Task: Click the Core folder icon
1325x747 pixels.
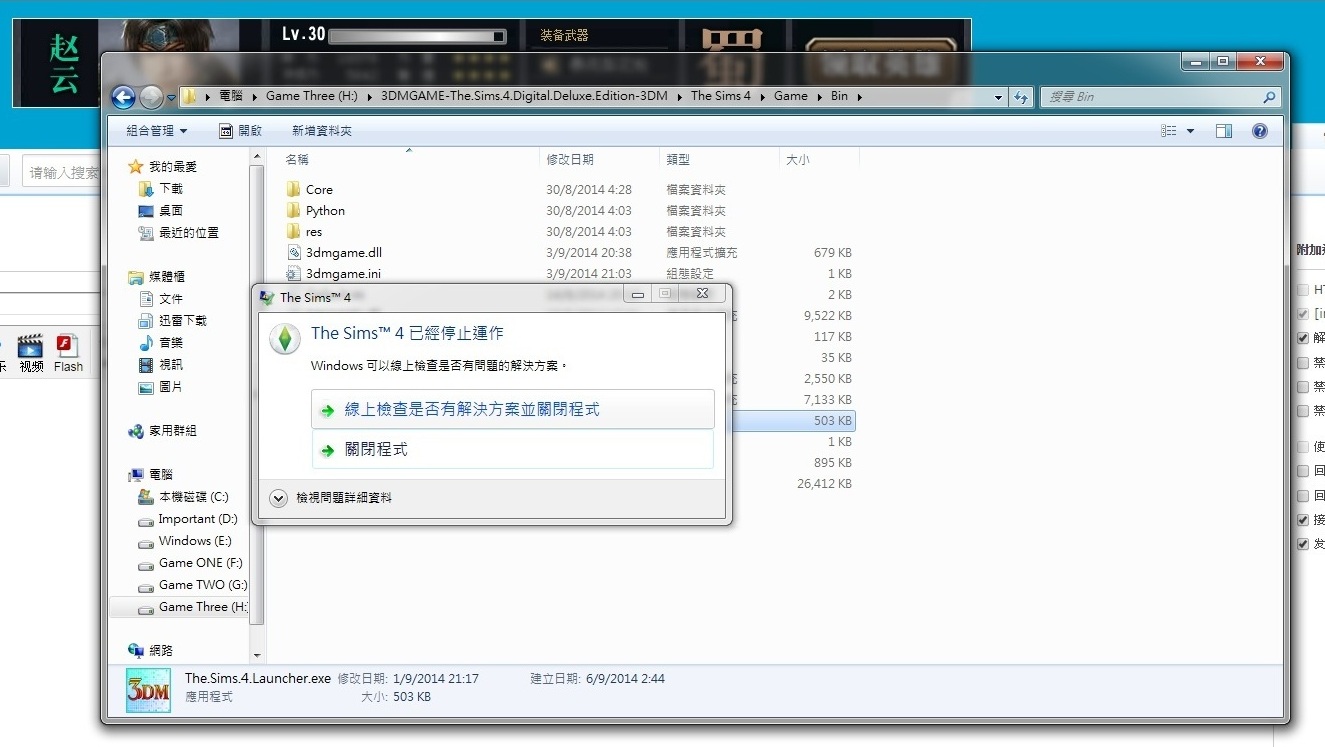Action: pos(293,189)
